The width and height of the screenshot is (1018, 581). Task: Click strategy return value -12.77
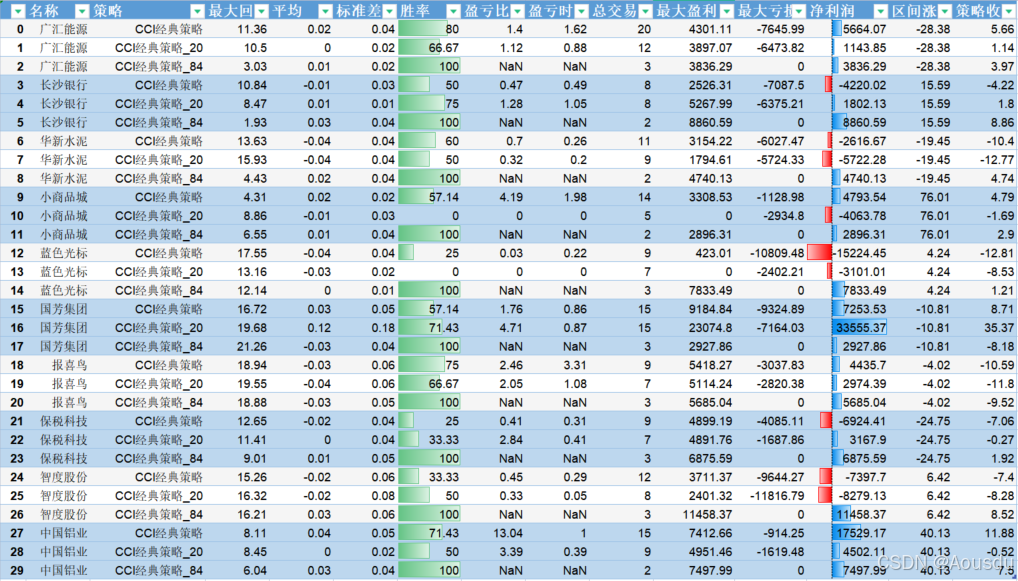coord(997,160)
